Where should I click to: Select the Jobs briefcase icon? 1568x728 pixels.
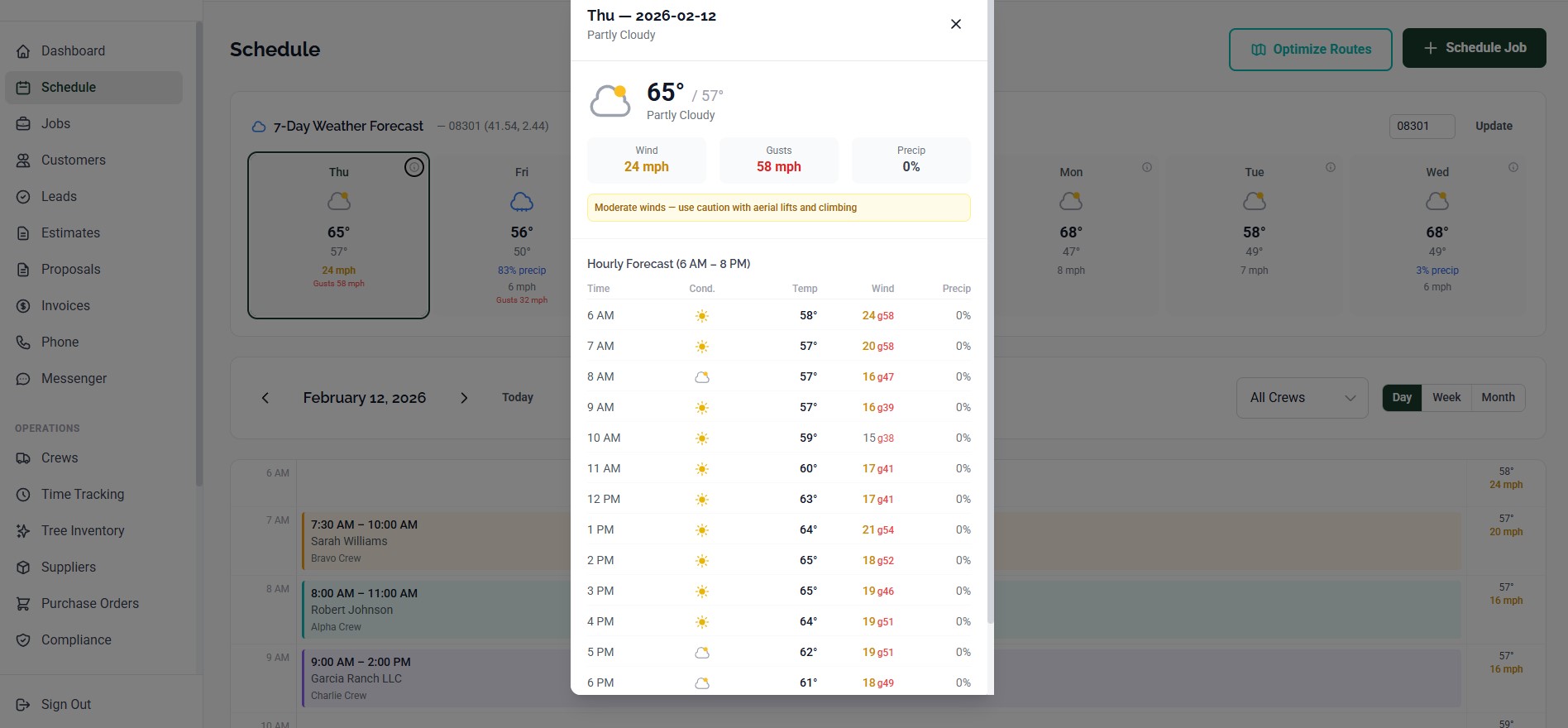pyautogui.click(x=24, y=123)
